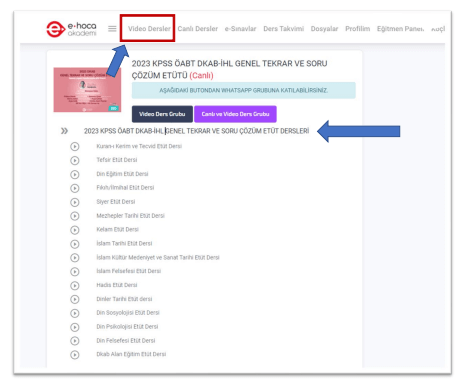The width and height of the screenshot is (467, 382).
Task: Play icon beside Kelam Etüt Dersi
Action: (75, 230)
